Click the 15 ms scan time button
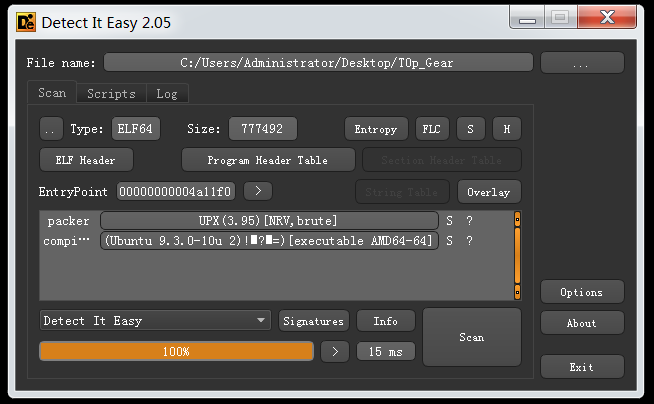The height and width of the screenshot is (404, 654). tap(386, 351)
